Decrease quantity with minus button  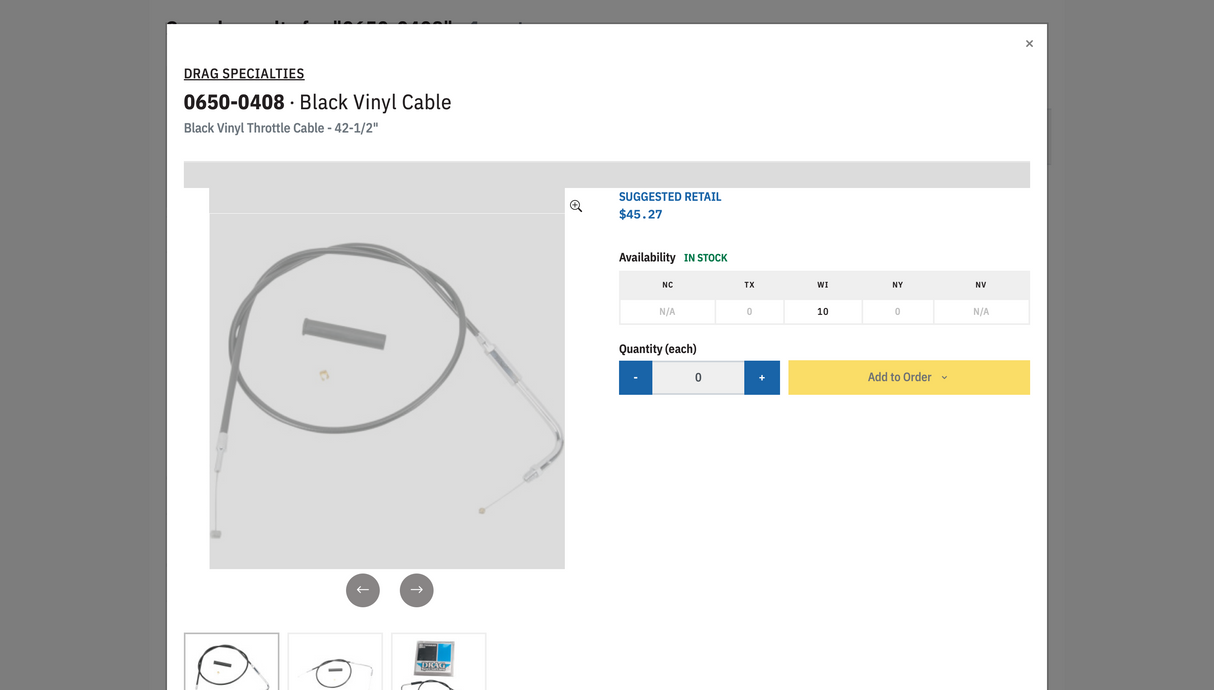tap(636, 378)
